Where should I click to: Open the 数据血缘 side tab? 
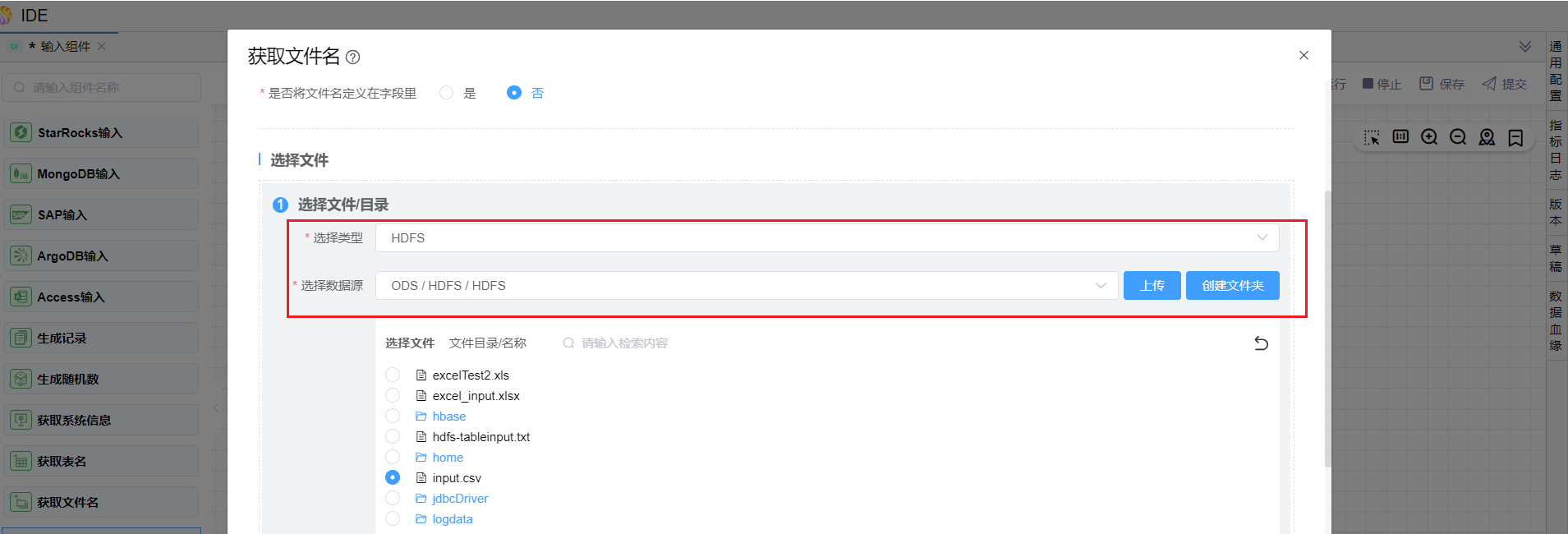(x=1556, y=320)
